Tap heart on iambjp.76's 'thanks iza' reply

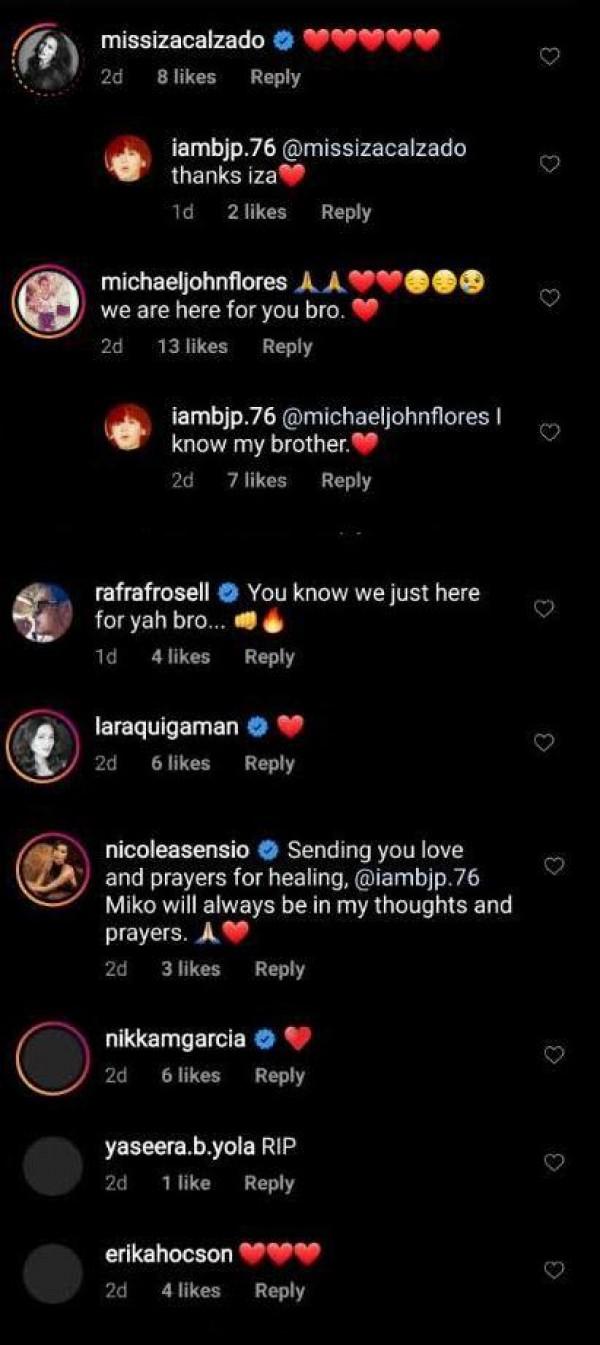550,164
